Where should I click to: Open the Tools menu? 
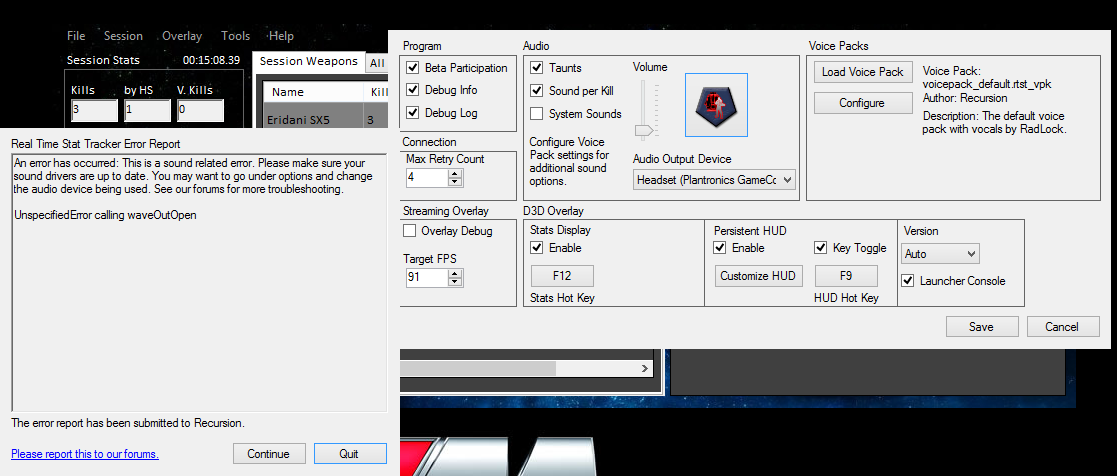[235, 36]
